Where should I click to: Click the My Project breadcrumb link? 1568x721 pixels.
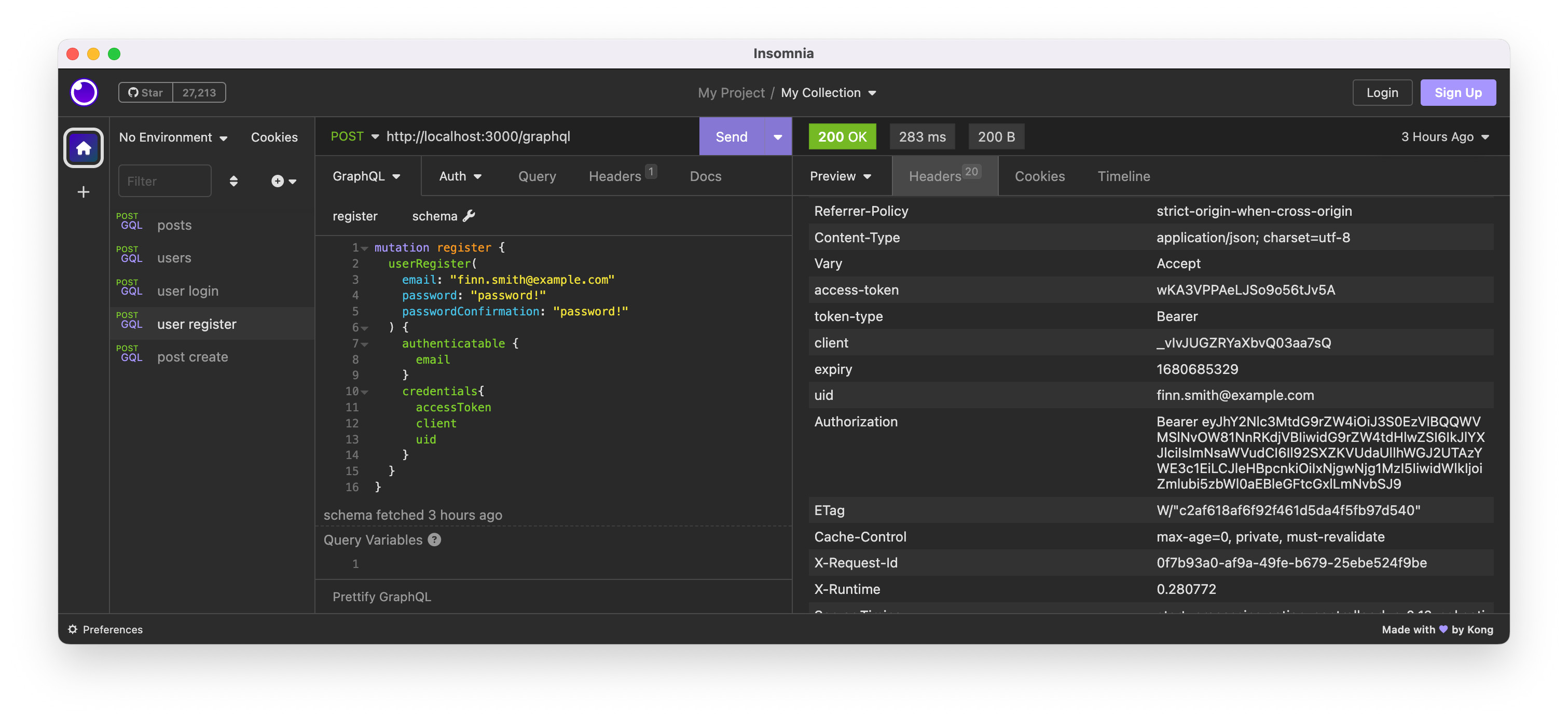point(731,92)
